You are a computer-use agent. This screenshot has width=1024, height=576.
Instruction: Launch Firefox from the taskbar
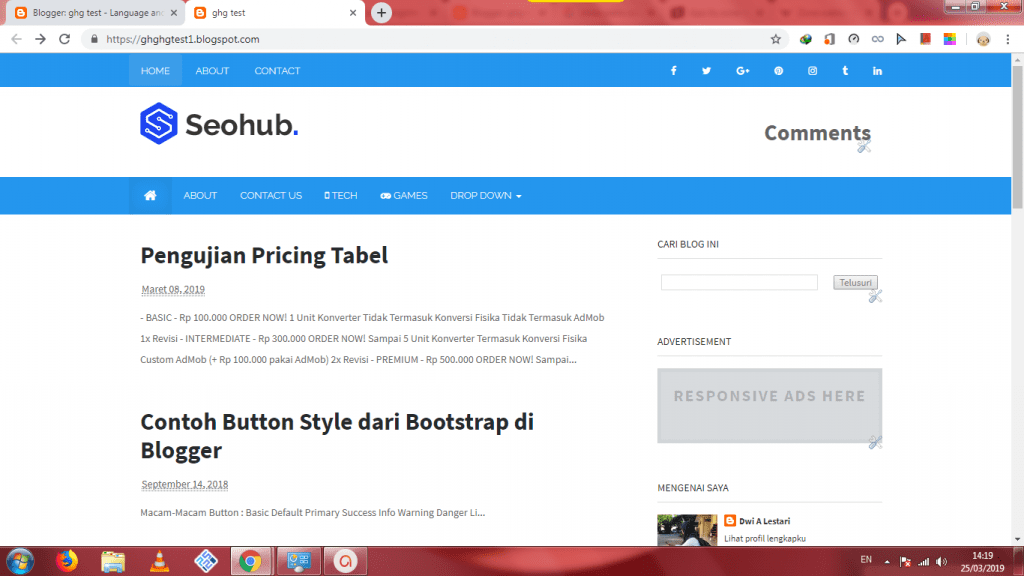pos(67,561)
